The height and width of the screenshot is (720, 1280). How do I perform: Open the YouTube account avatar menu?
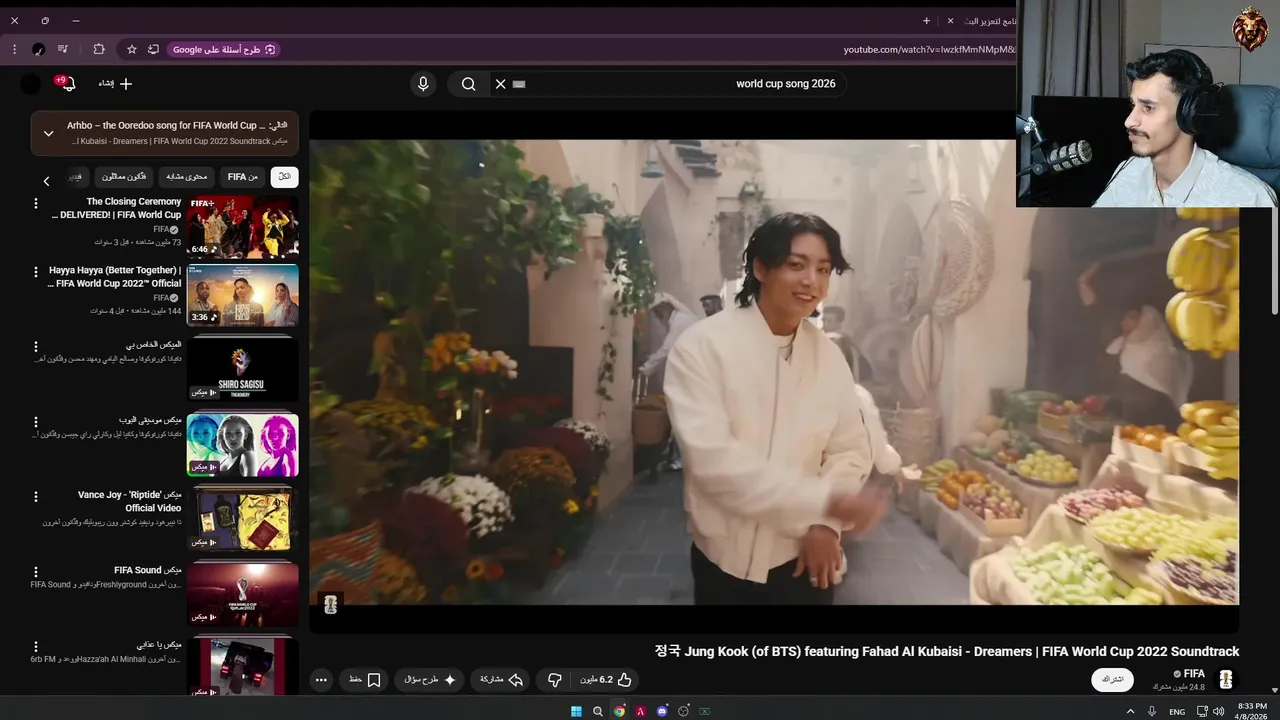[x=31, y=84]
